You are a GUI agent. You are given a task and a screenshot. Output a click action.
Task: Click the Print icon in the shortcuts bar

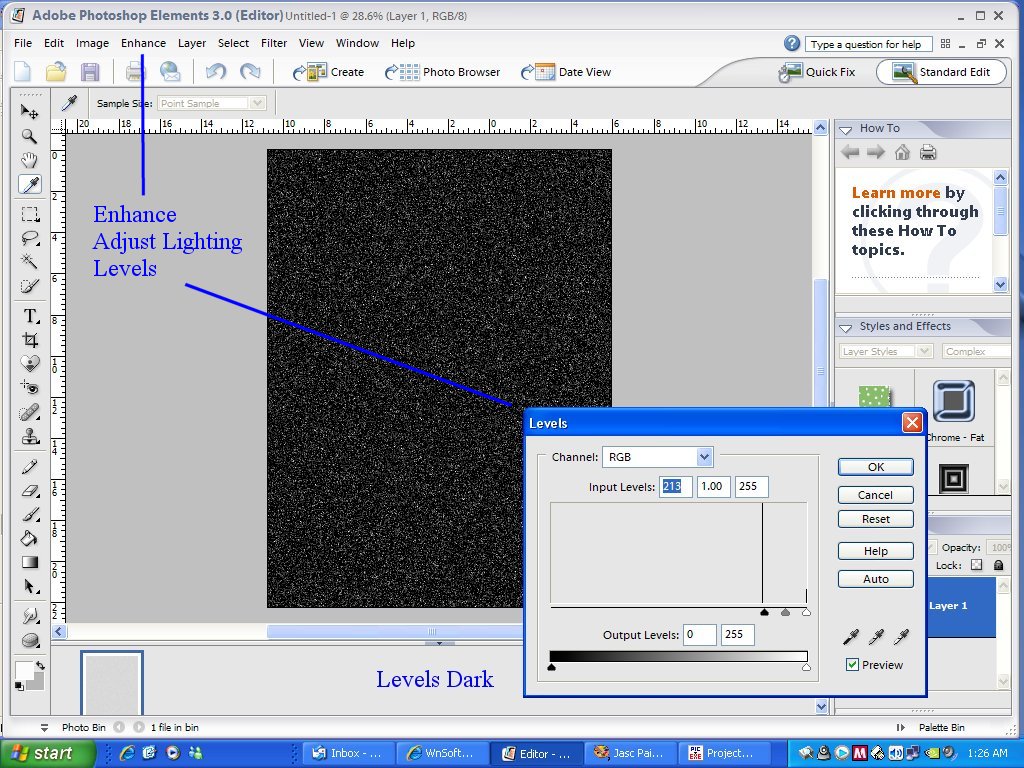(135, 72)
